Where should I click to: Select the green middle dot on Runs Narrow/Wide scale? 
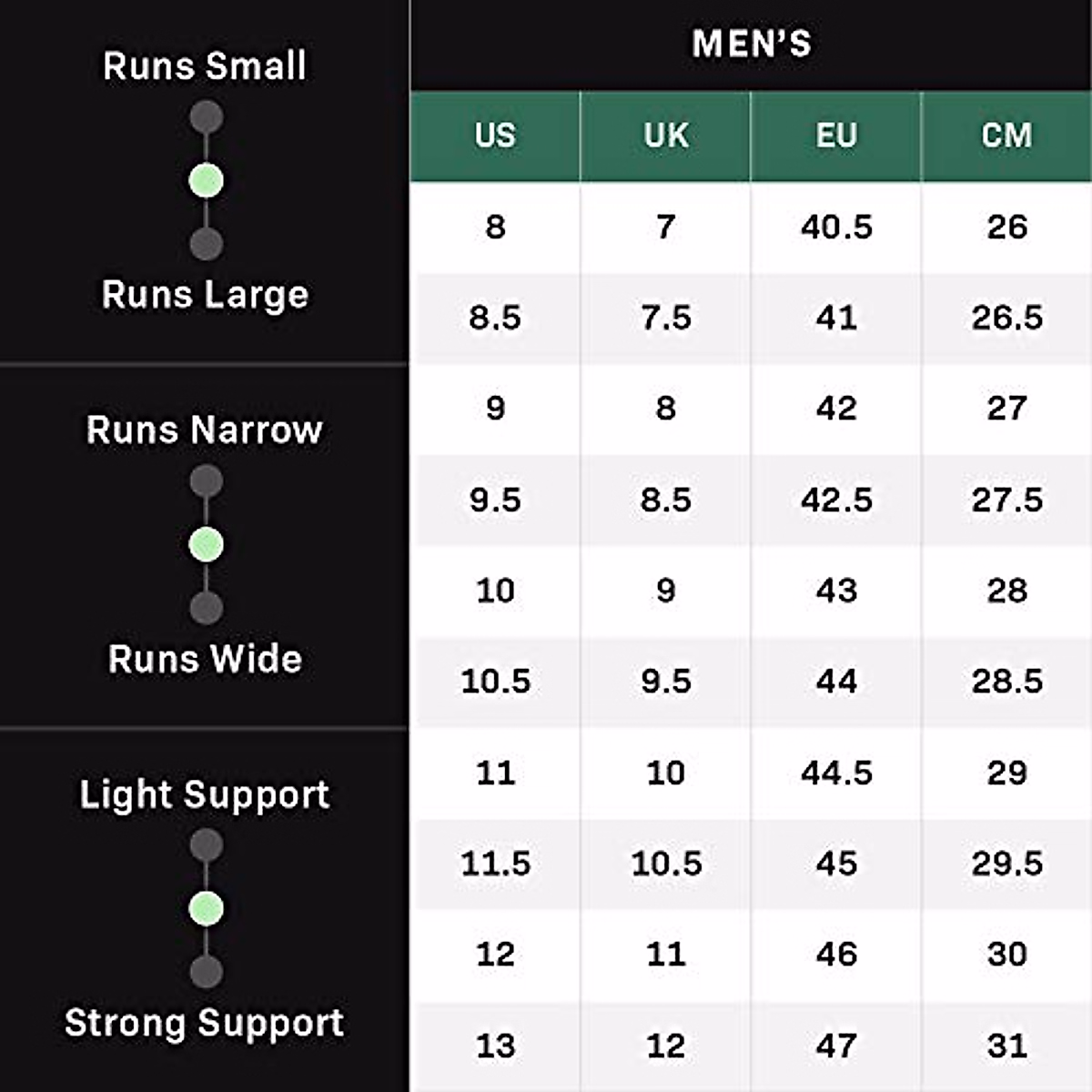coord(207,544)
